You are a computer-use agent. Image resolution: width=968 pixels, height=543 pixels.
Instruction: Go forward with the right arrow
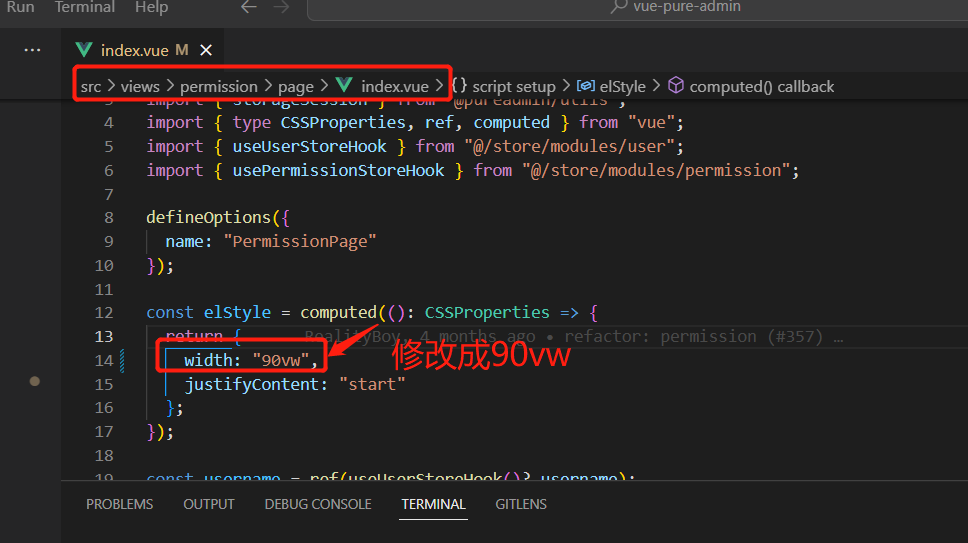tap(282, 7)
